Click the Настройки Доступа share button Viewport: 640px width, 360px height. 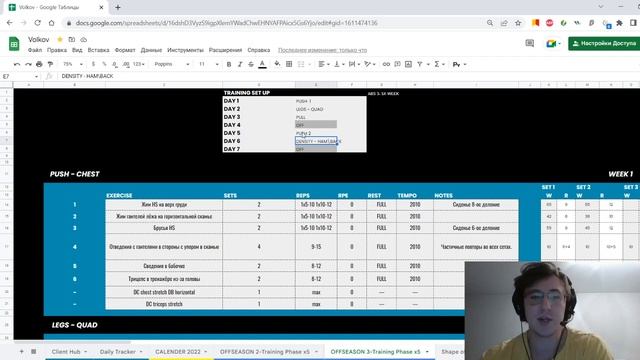pos(604,43)
